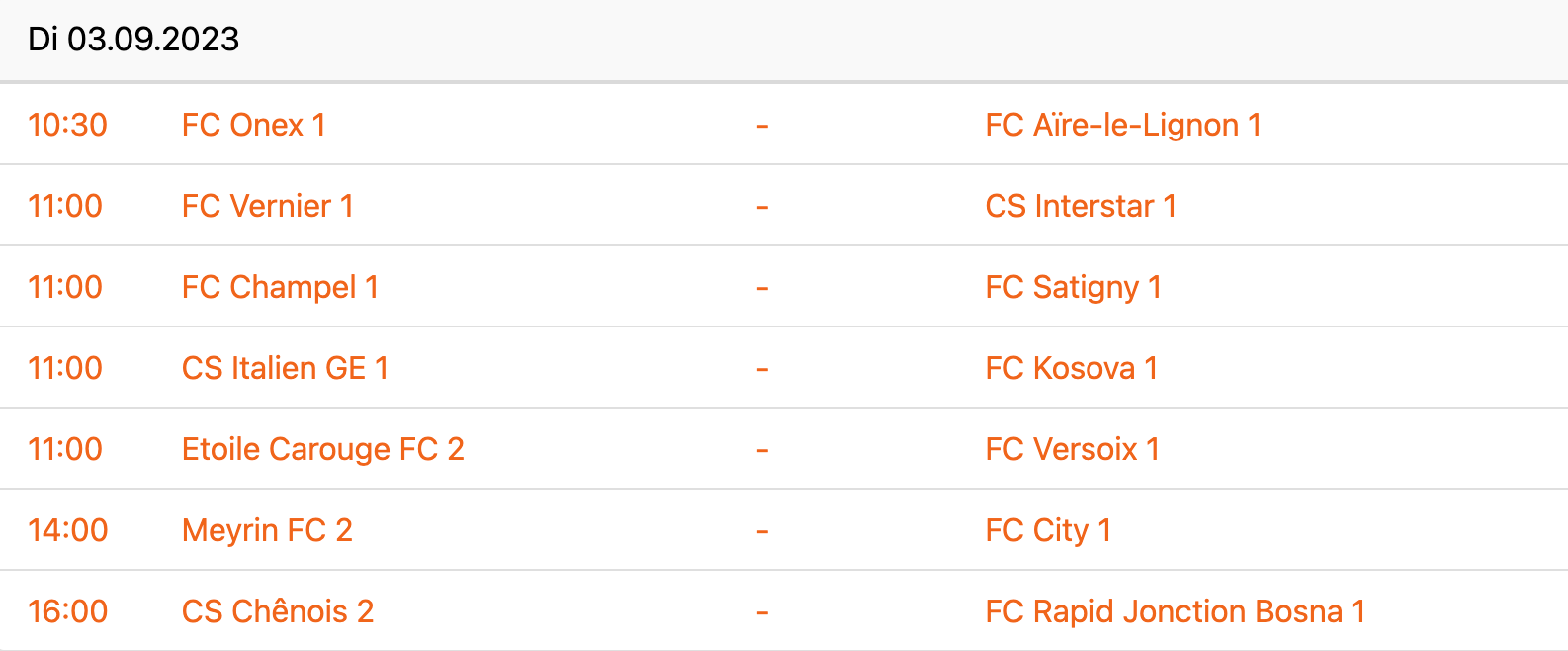Screen dimensions: 1568x651
Task: Click the FC Versoix 1 link
Action: click(1072, 449)
